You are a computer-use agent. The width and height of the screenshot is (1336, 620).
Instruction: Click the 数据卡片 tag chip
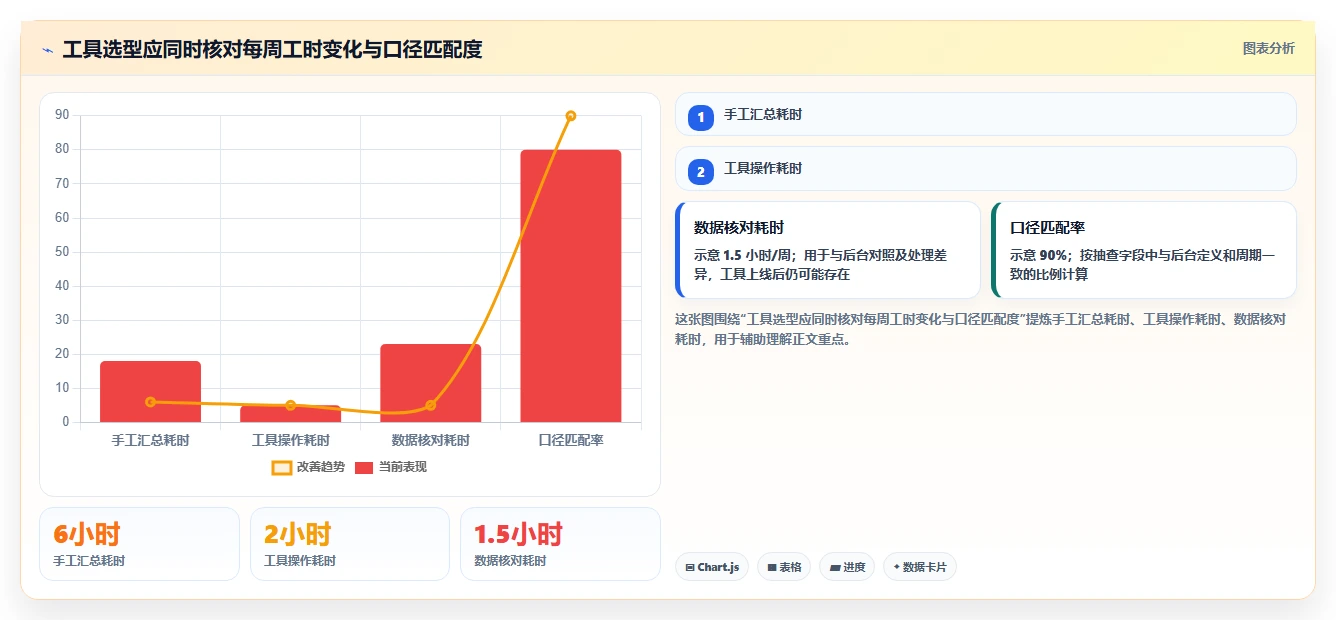[x=920, y=567]
